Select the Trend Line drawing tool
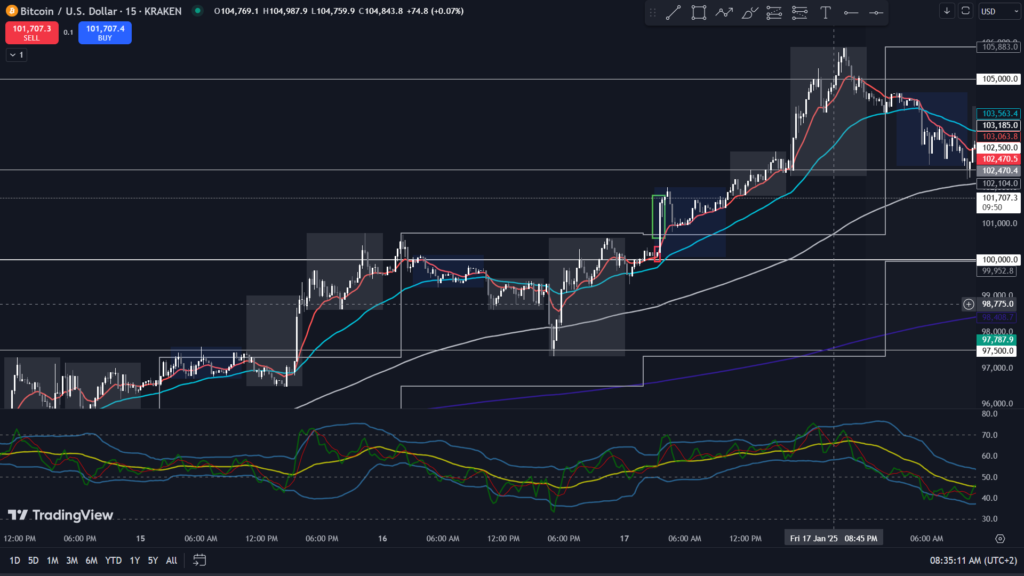The width and height of the screenshot is (1024, 576). 672,13
